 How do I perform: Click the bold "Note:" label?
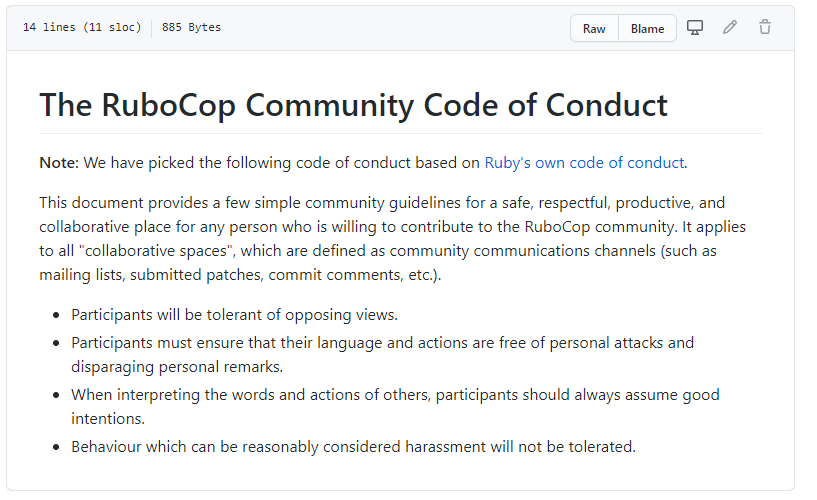59,162
